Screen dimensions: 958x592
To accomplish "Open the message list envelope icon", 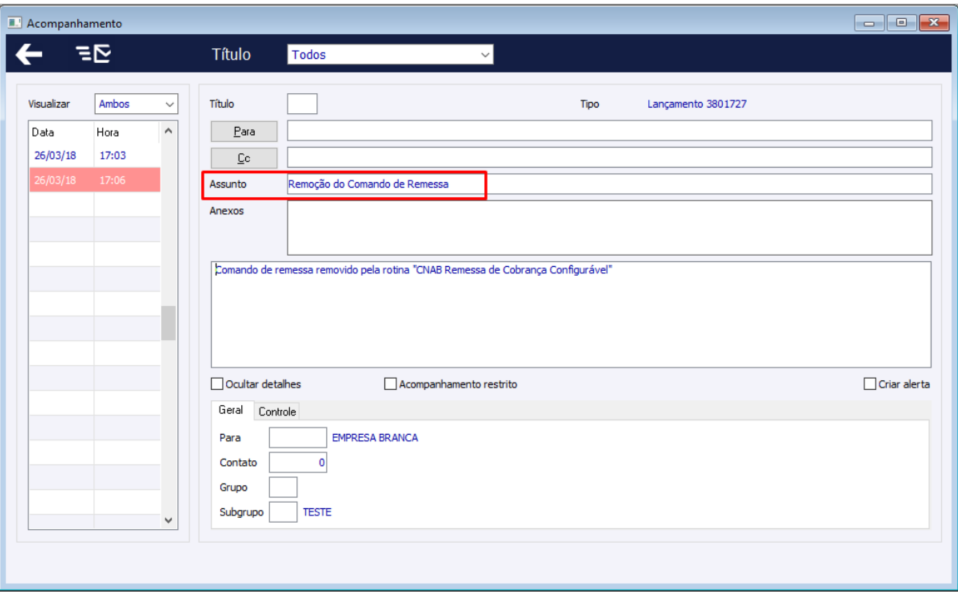I will pyautogui.click(x=93, y=54).
